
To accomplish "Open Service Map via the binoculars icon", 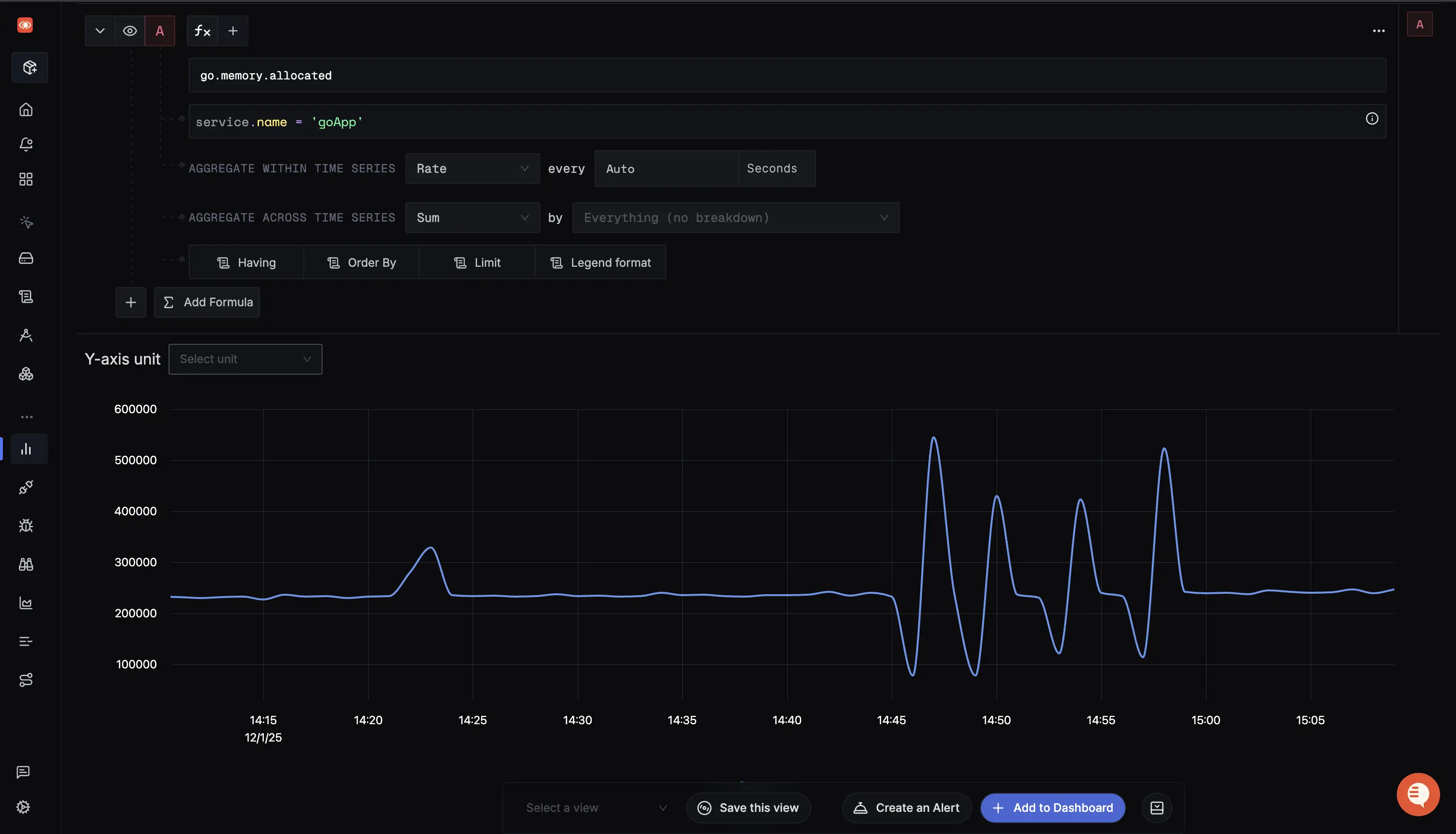I will coord(26,564).
